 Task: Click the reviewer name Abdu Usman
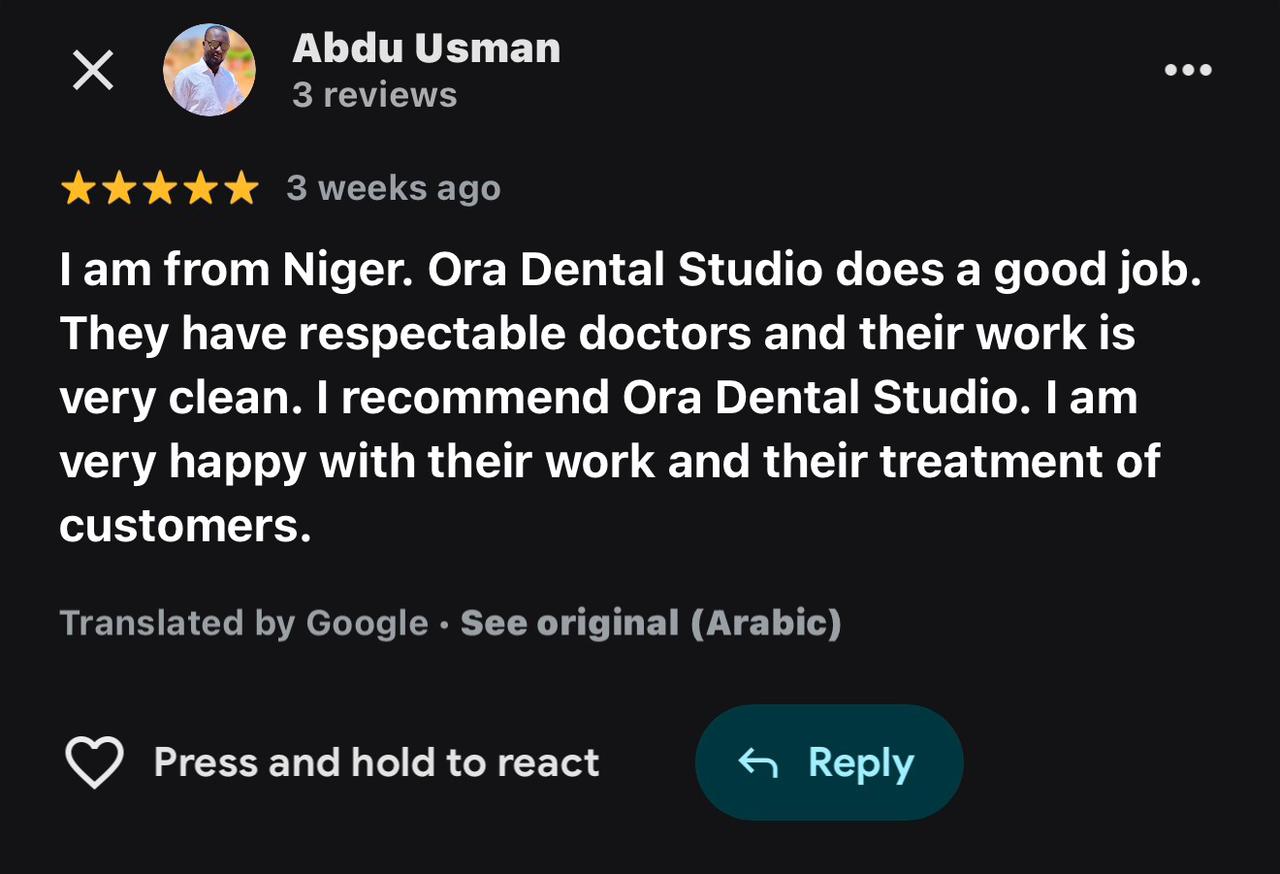[x=426, y=49]
